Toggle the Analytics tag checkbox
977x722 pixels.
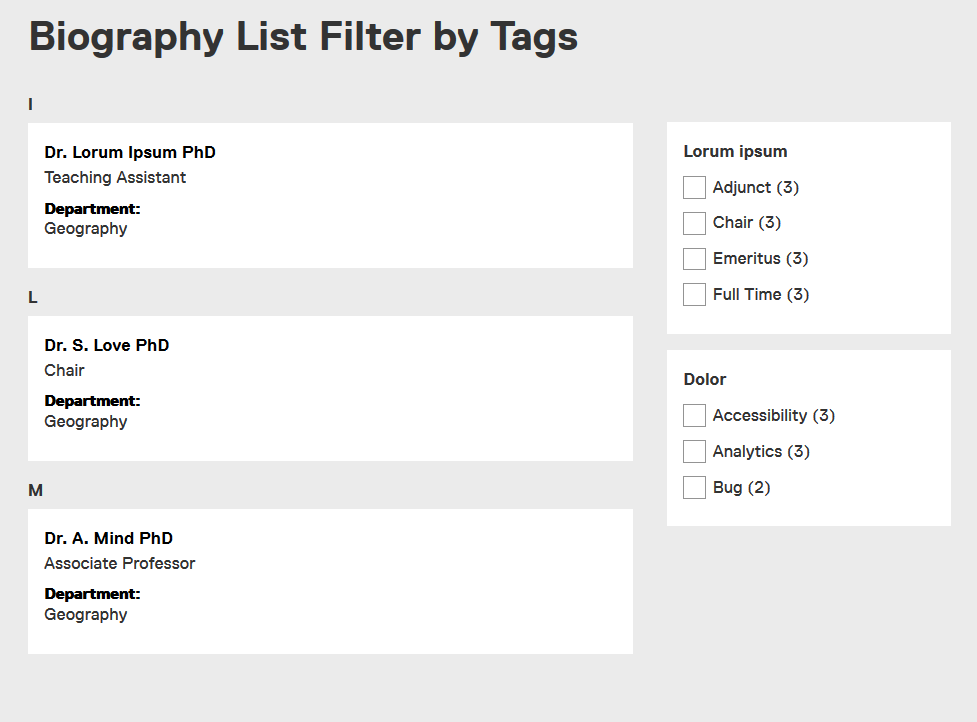(x=694, y=452)
